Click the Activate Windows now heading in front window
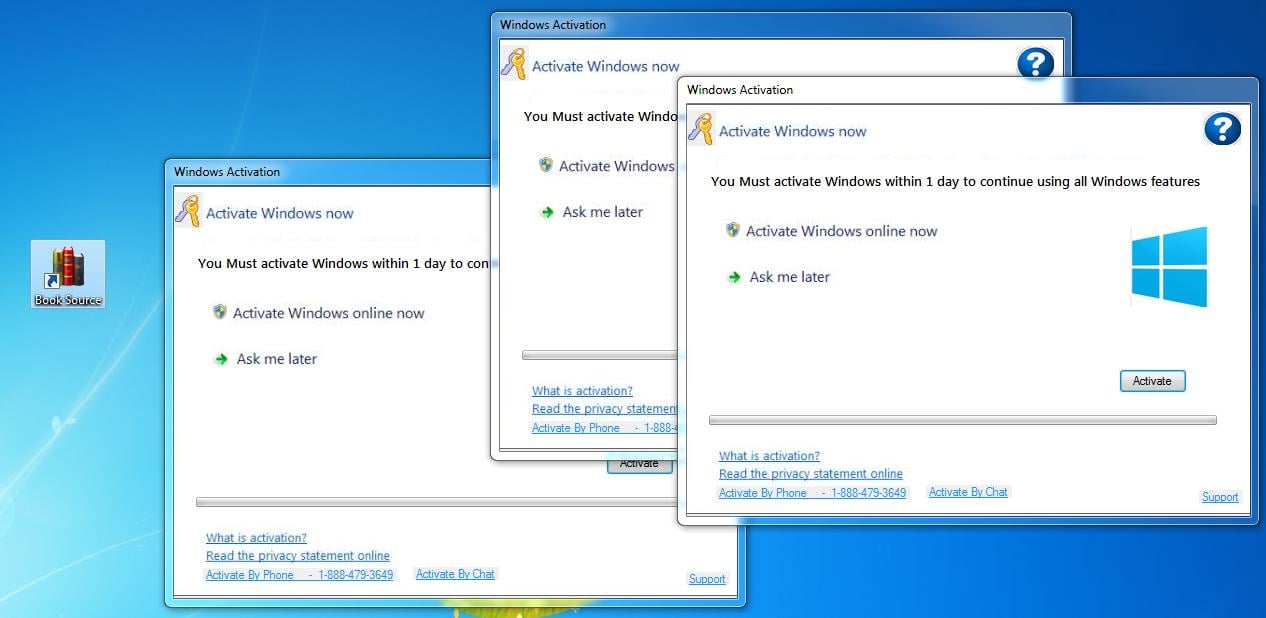The width and height of the screenshot is (1266, 618). click(793, 131)
